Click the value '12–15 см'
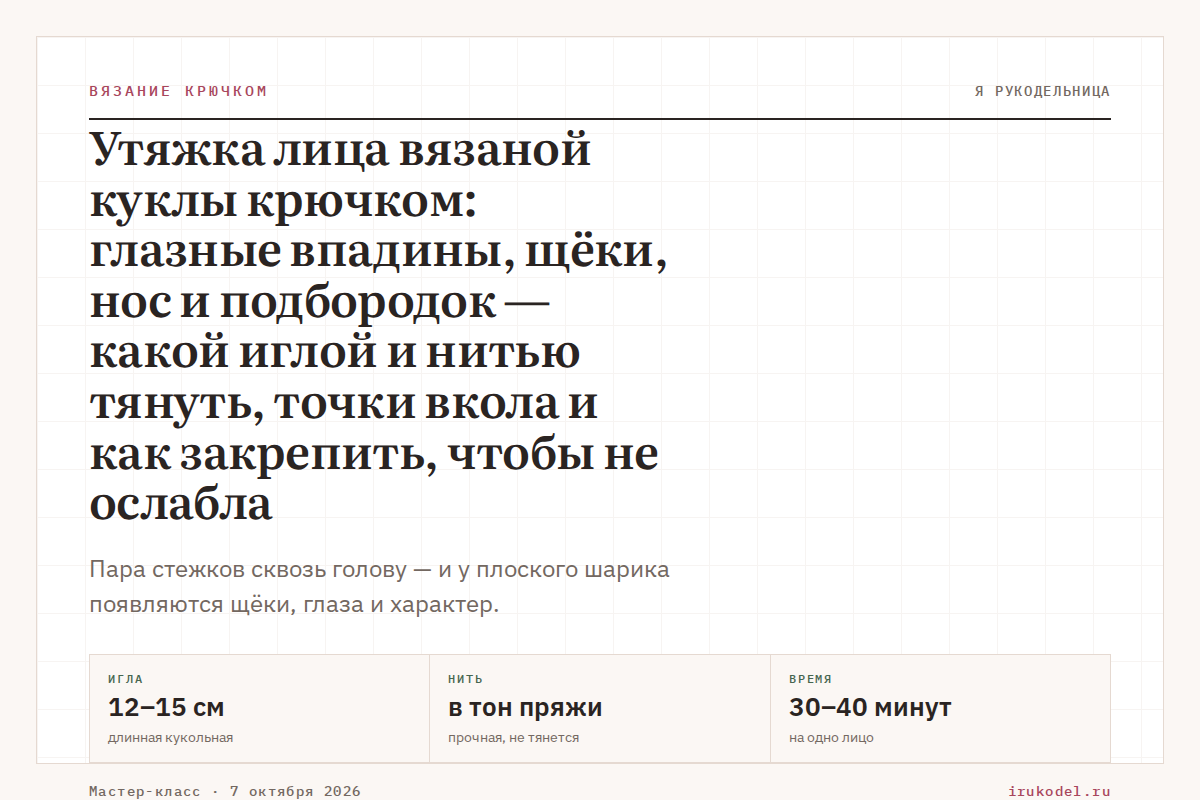The width and height of the screenshot is (1200, 800). point(166,708)
